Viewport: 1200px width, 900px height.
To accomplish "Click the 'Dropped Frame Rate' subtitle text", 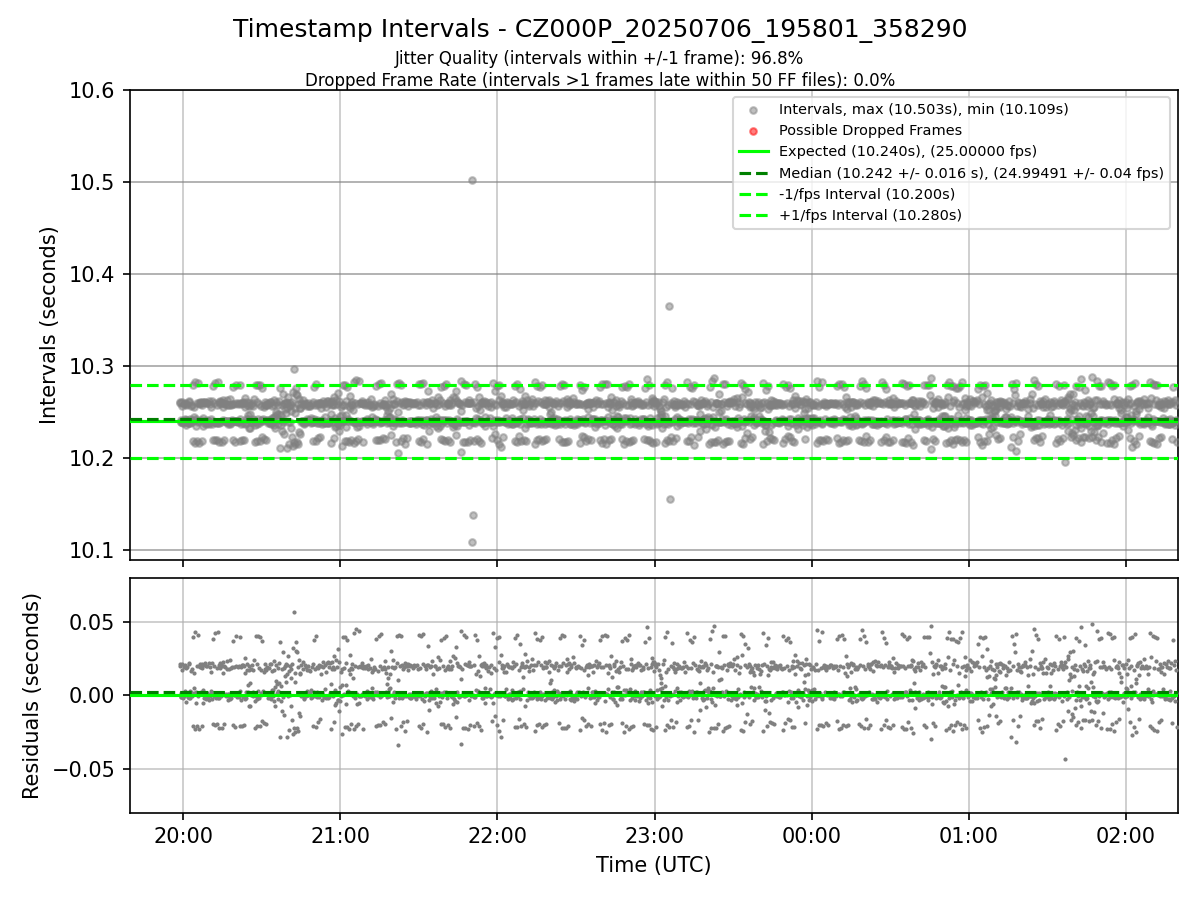I will coord(600,80).
